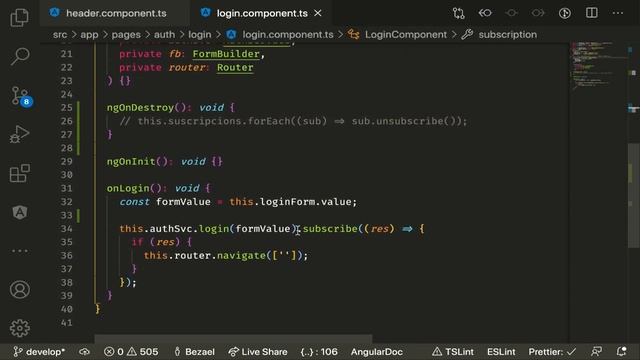640x360 pixels.
Task: Open the notifications bell
Action: coord(621,351)
